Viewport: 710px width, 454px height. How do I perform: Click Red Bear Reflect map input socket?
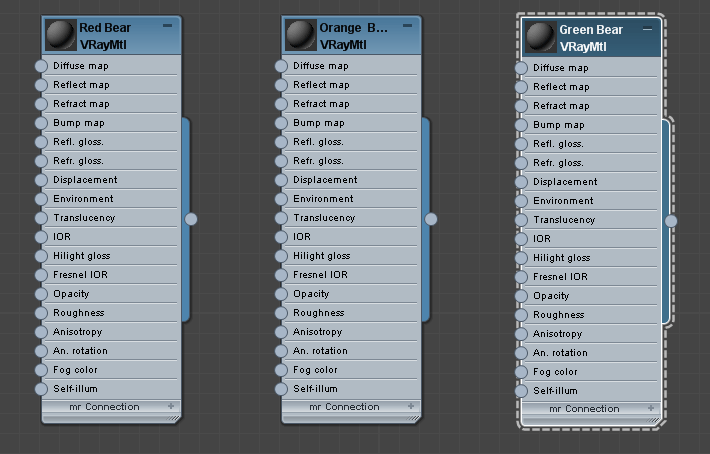click(x=41, y=85)
